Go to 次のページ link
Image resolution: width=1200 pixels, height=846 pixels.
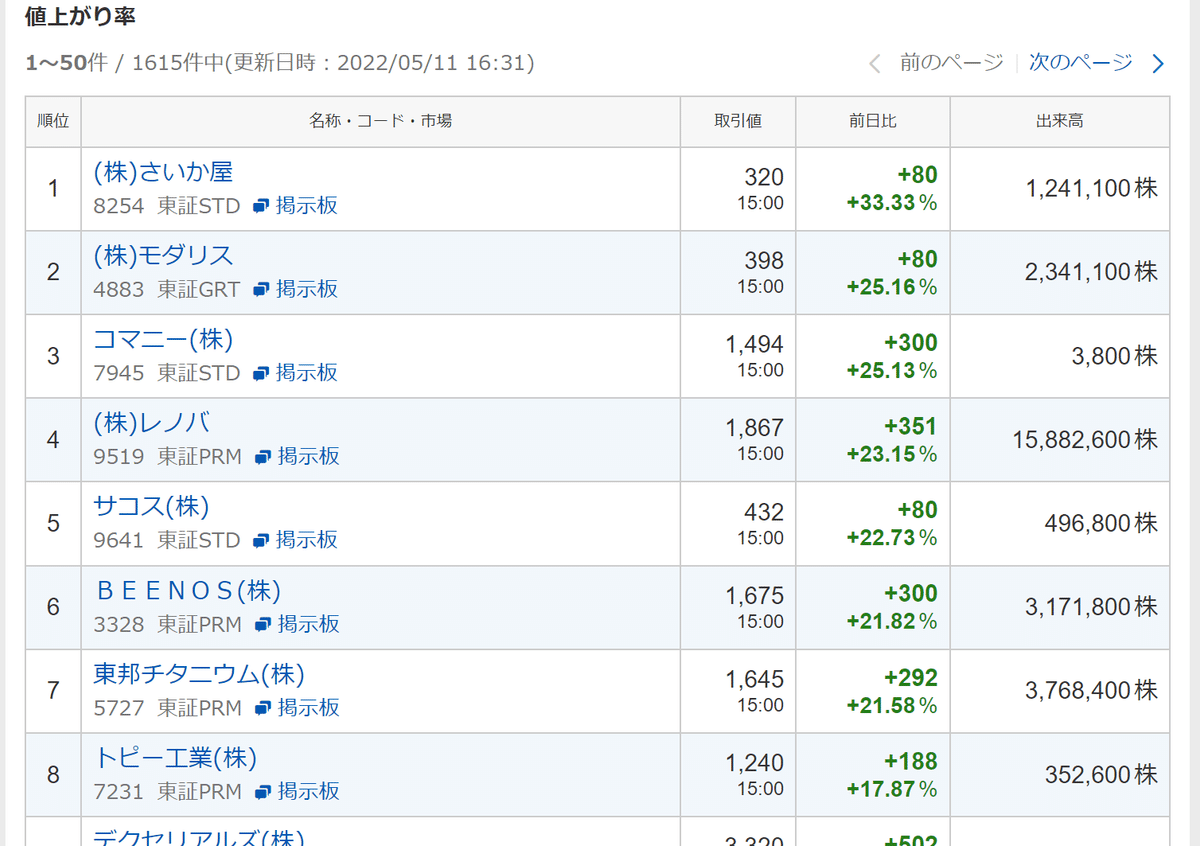tap(1081, 63)
